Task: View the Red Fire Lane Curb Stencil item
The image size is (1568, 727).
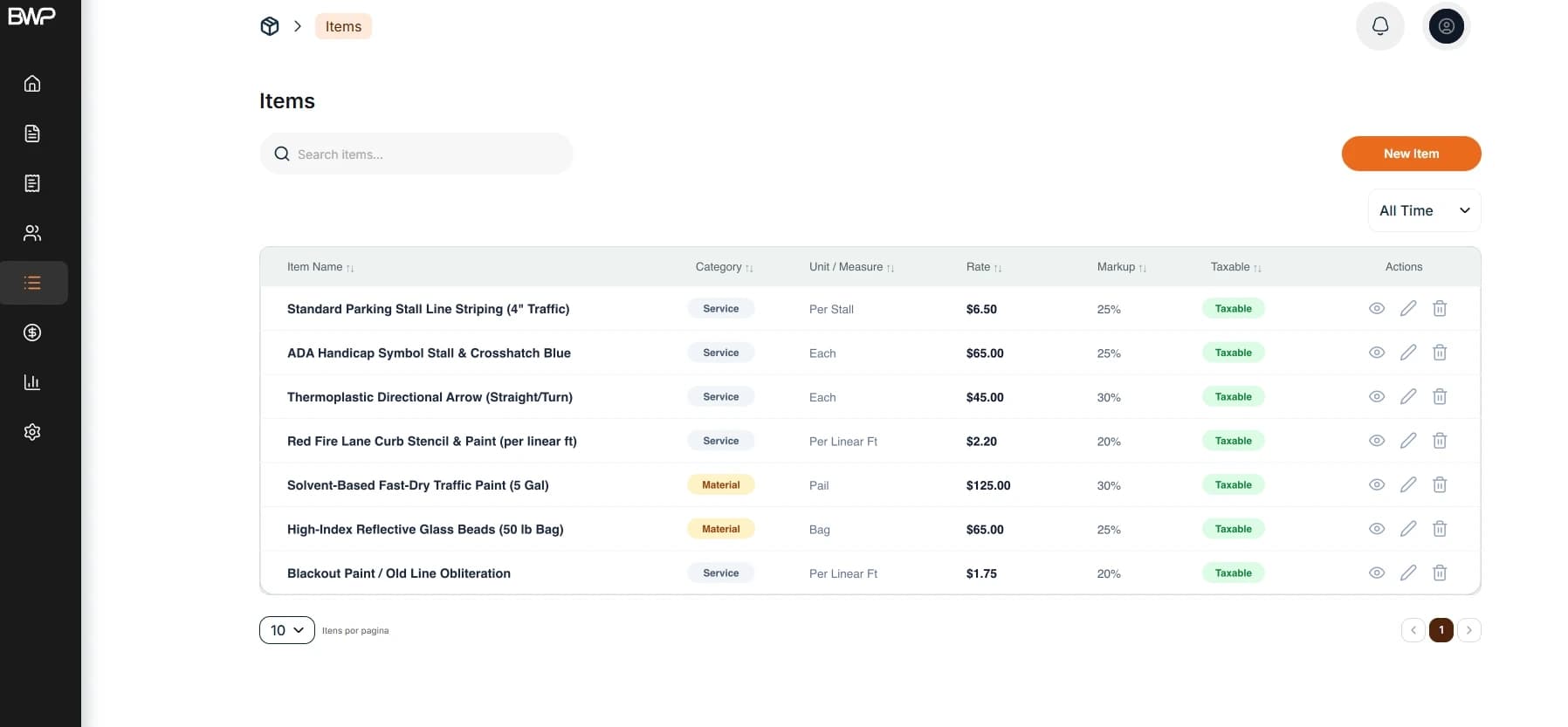Action: pyautogui.click(x=1377, y=442)
